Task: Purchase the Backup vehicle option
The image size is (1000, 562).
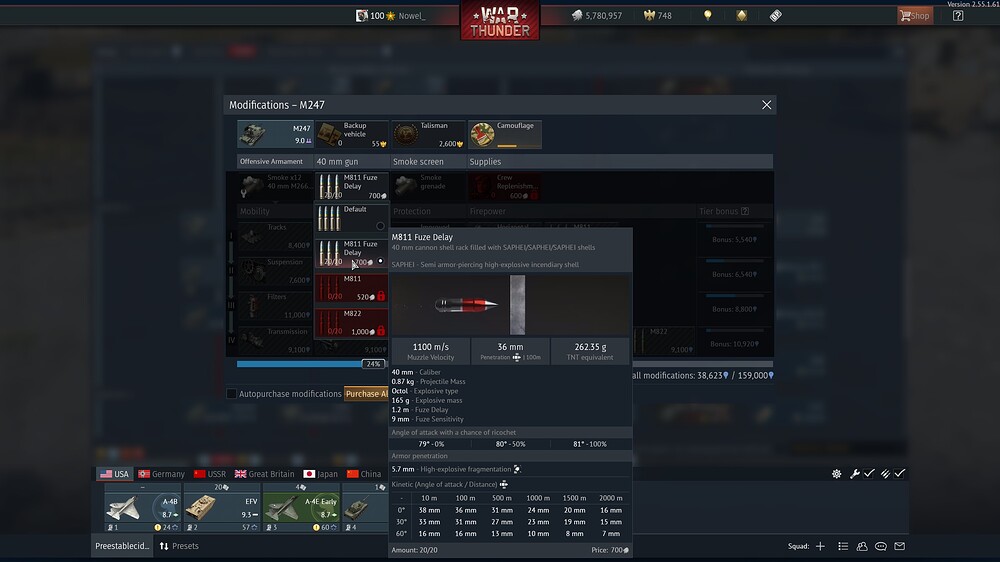Action: click(x=352, y=134)
